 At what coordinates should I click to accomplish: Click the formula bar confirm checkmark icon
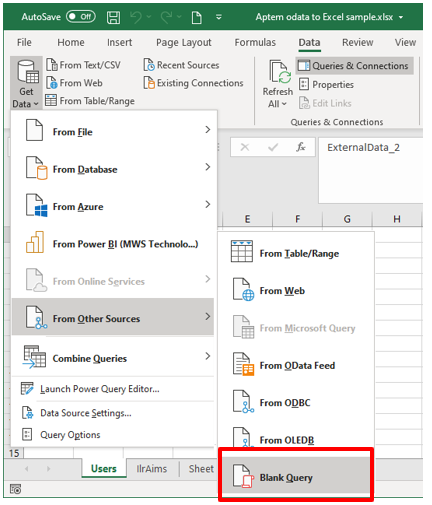pos(273,147)
